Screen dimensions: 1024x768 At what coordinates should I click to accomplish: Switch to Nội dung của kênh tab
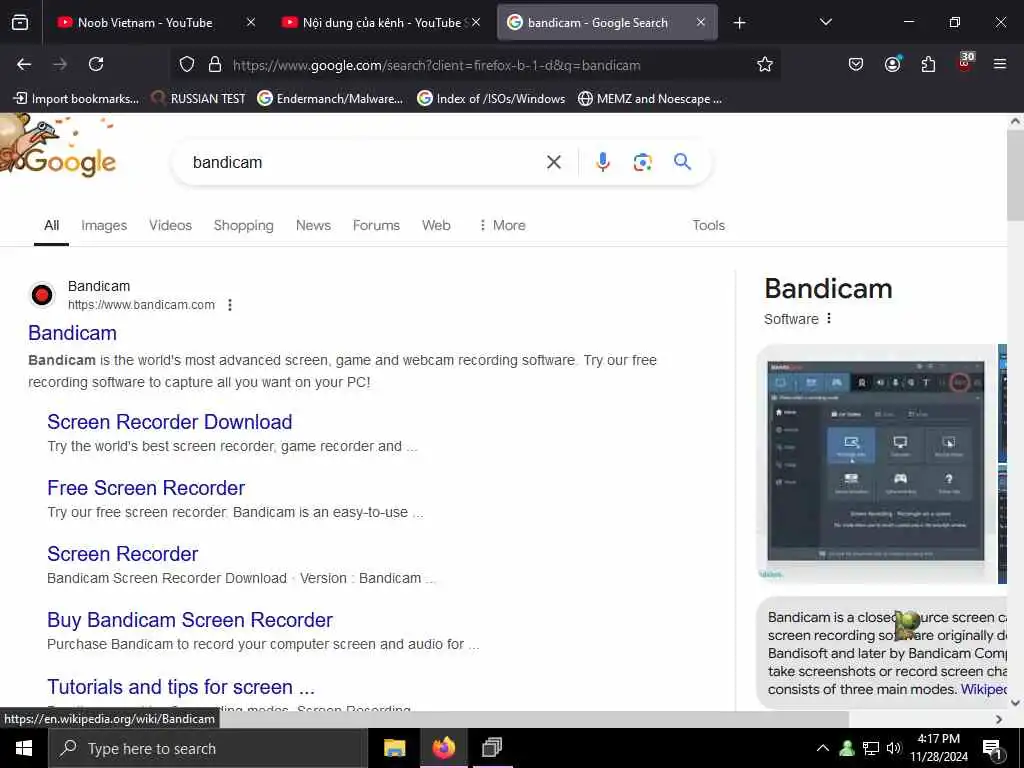click(382, 23)
